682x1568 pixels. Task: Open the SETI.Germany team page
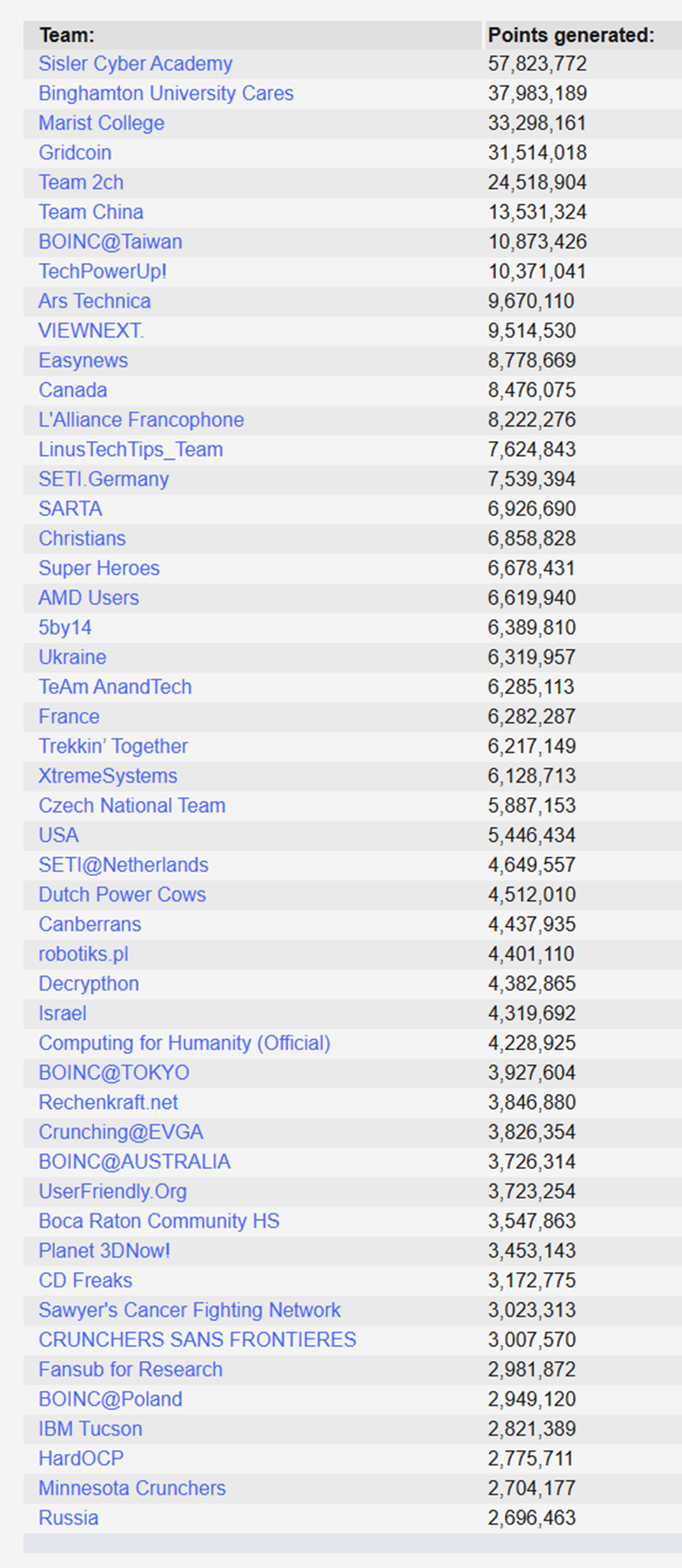pos(104,480)
